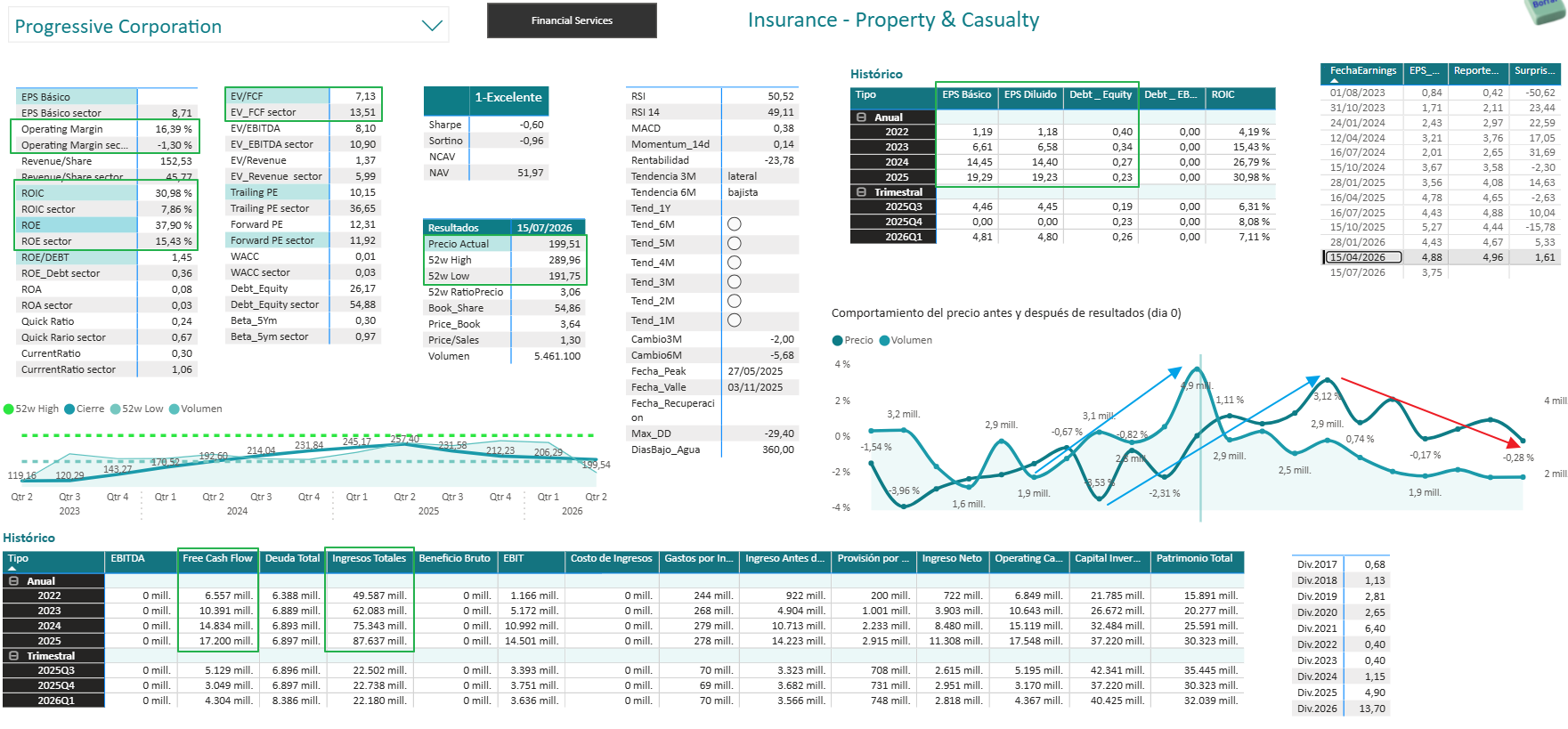The image size is (1568, 729).
Task: Select the Tend_1M indicator circle
Action: (x=735, y=320)
